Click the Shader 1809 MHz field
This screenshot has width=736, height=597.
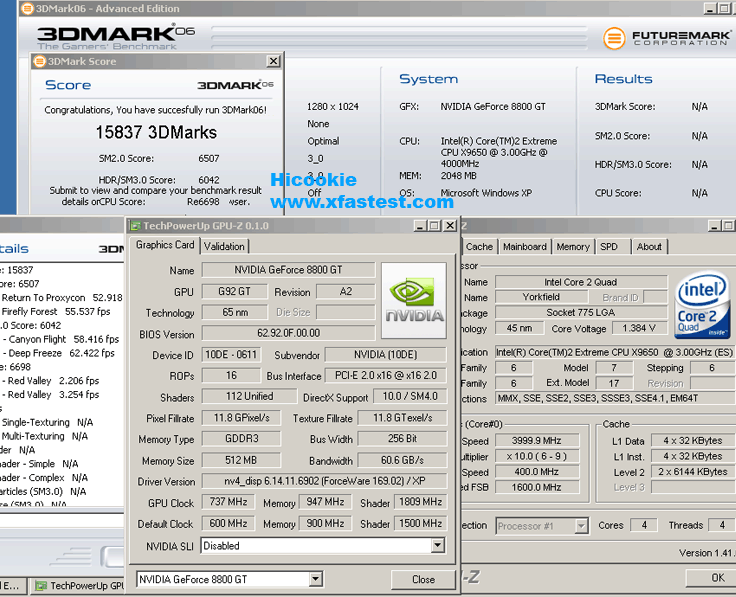coord(421,502)
